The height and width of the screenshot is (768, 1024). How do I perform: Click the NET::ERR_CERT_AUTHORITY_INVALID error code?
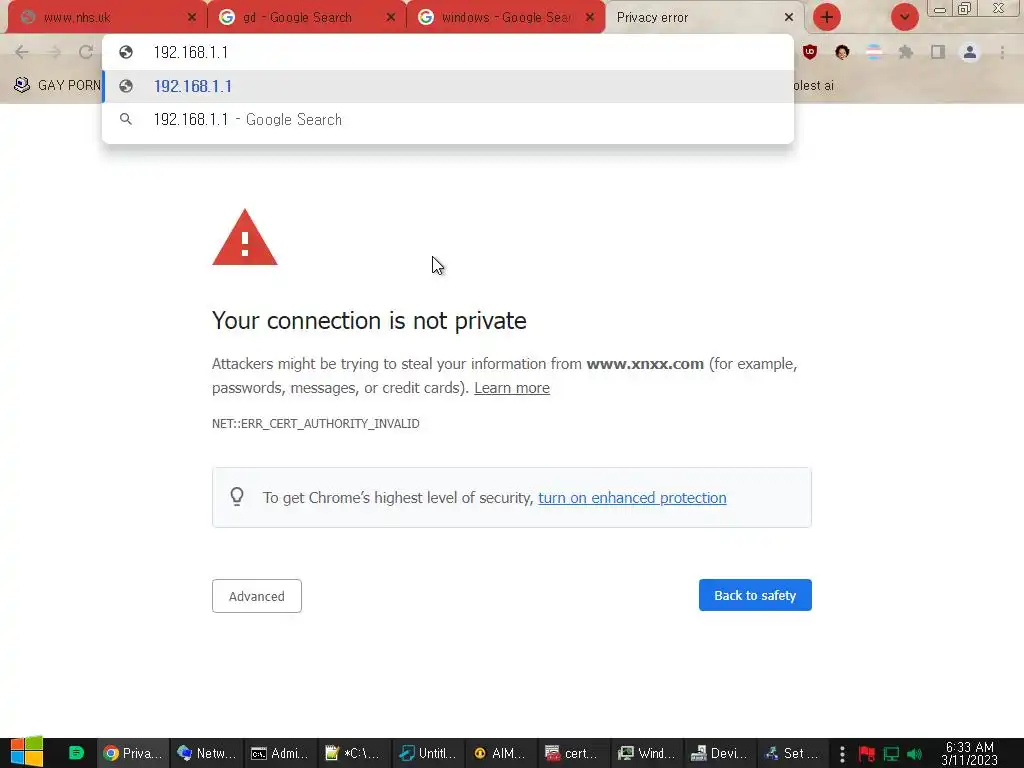pyautogui.click(x=315, y=424)
